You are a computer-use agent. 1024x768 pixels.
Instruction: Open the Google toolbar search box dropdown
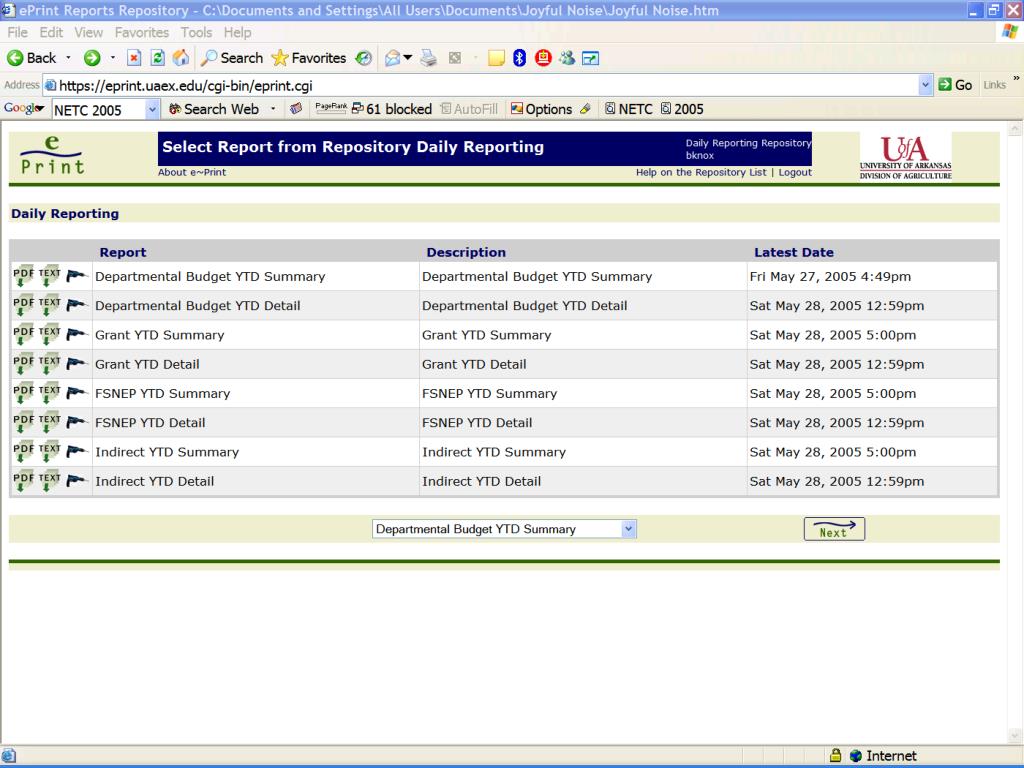point(152,109)
